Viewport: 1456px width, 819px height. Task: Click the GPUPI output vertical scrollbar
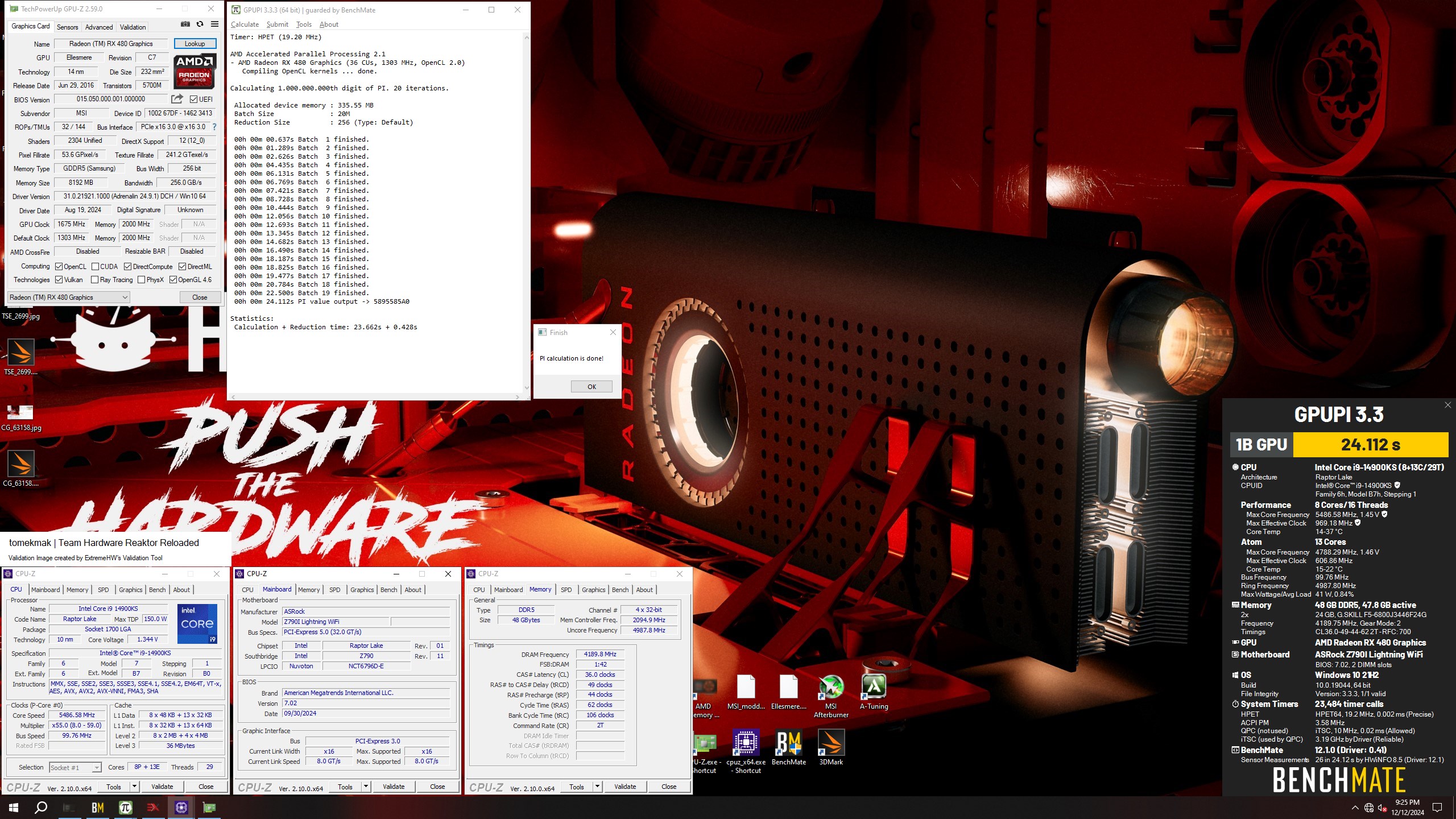click(527, 213)
